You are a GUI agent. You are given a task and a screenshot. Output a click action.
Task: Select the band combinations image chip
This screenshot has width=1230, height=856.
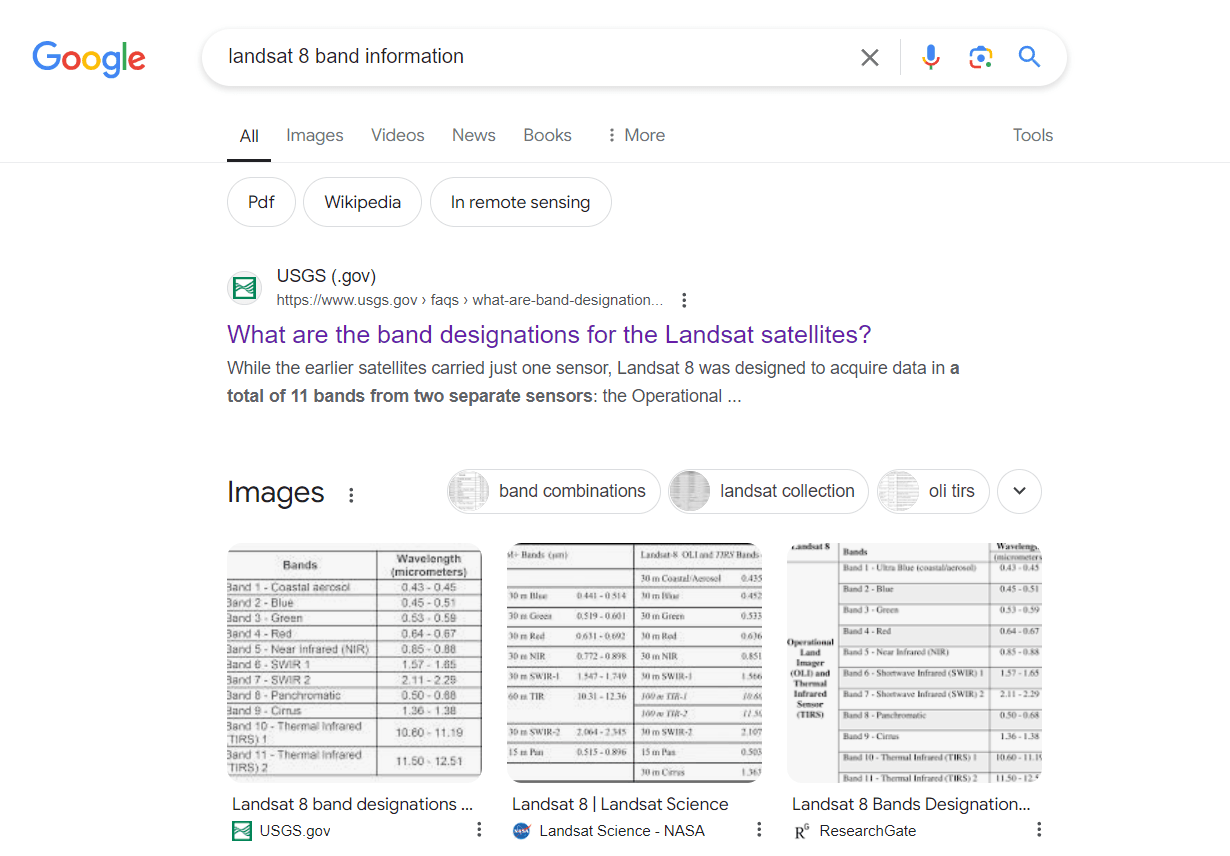(x=554, y=491)
